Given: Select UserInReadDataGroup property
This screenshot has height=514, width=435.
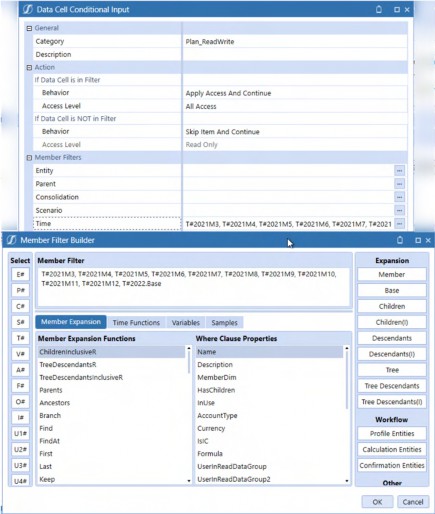Looking at the screenshot, I should (x=269, y=466).
